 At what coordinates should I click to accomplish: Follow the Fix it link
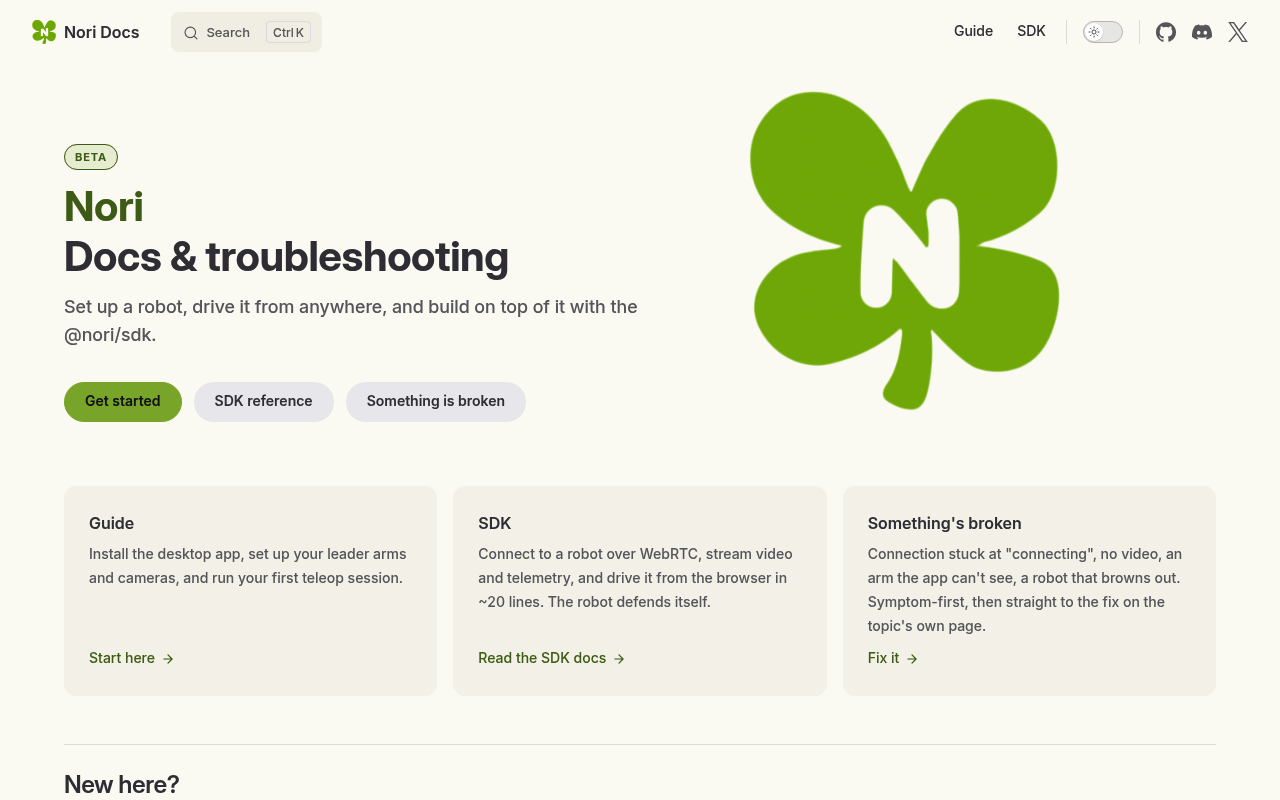[893, 658]
